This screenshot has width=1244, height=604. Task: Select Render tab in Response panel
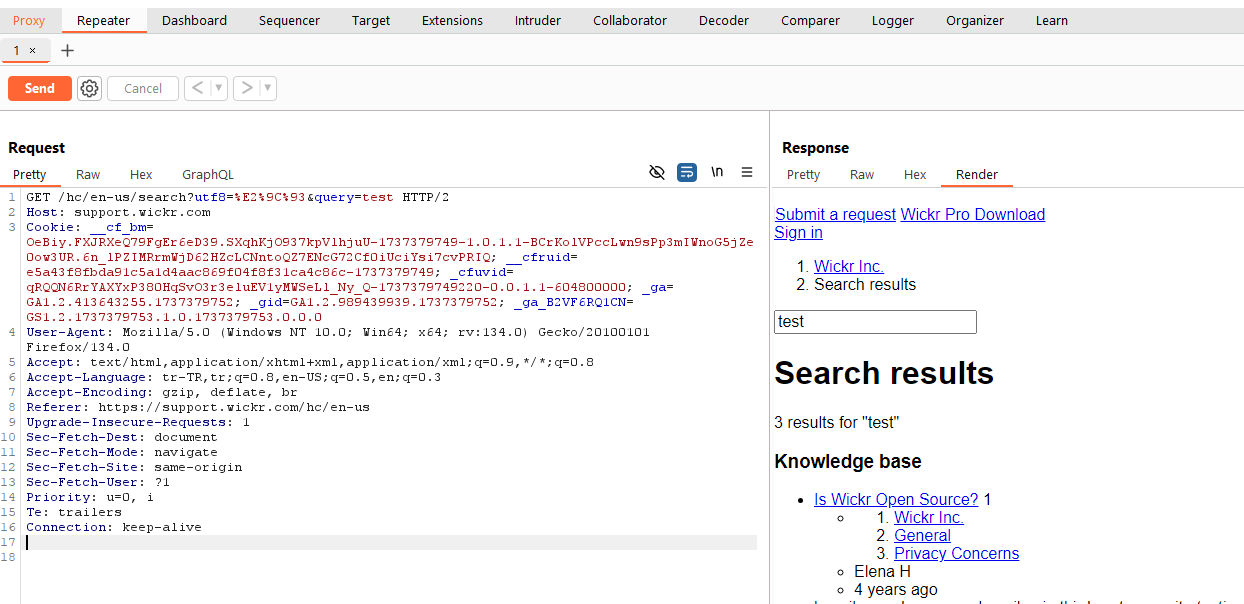pos(977,174)
